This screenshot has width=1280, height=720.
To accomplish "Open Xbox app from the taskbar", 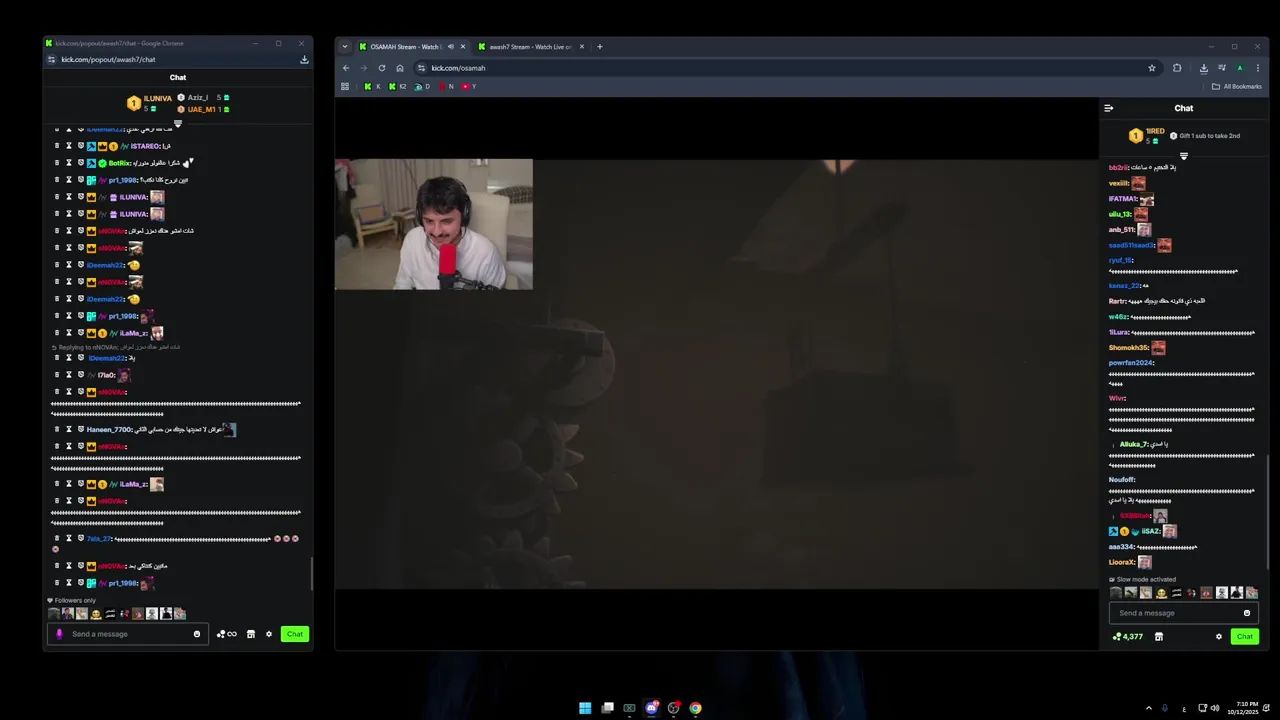I will pos(629,708).
